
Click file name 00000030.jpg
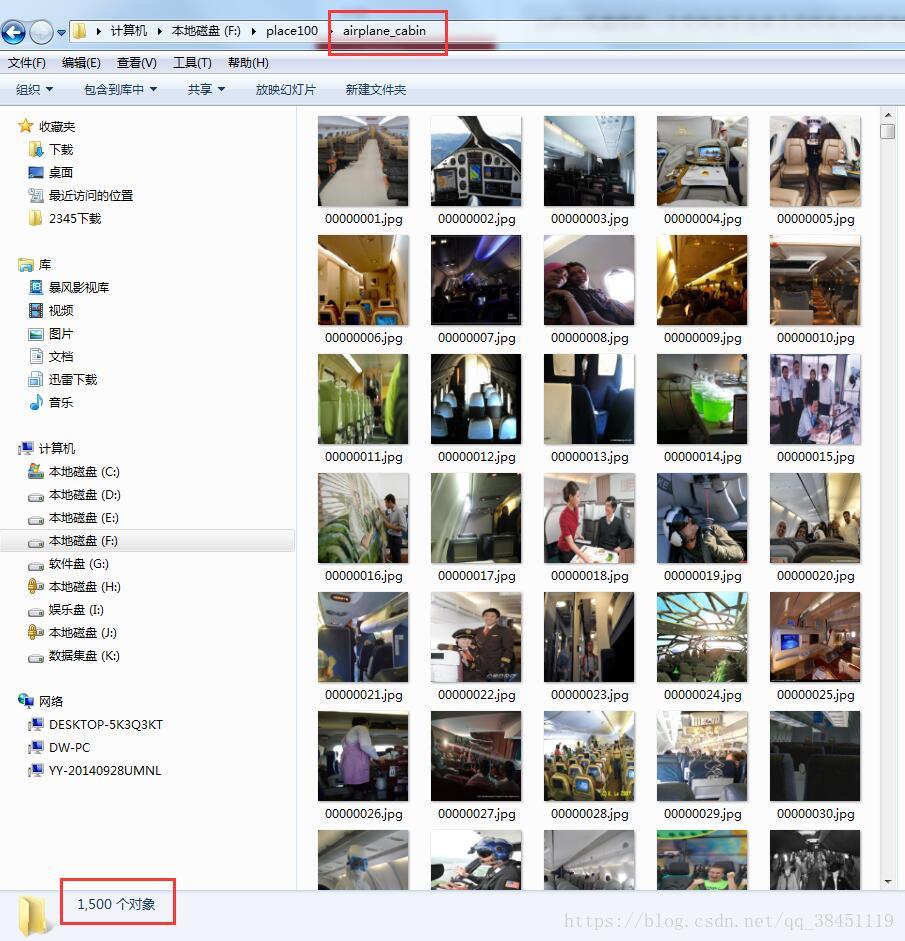tap(816, 814)
